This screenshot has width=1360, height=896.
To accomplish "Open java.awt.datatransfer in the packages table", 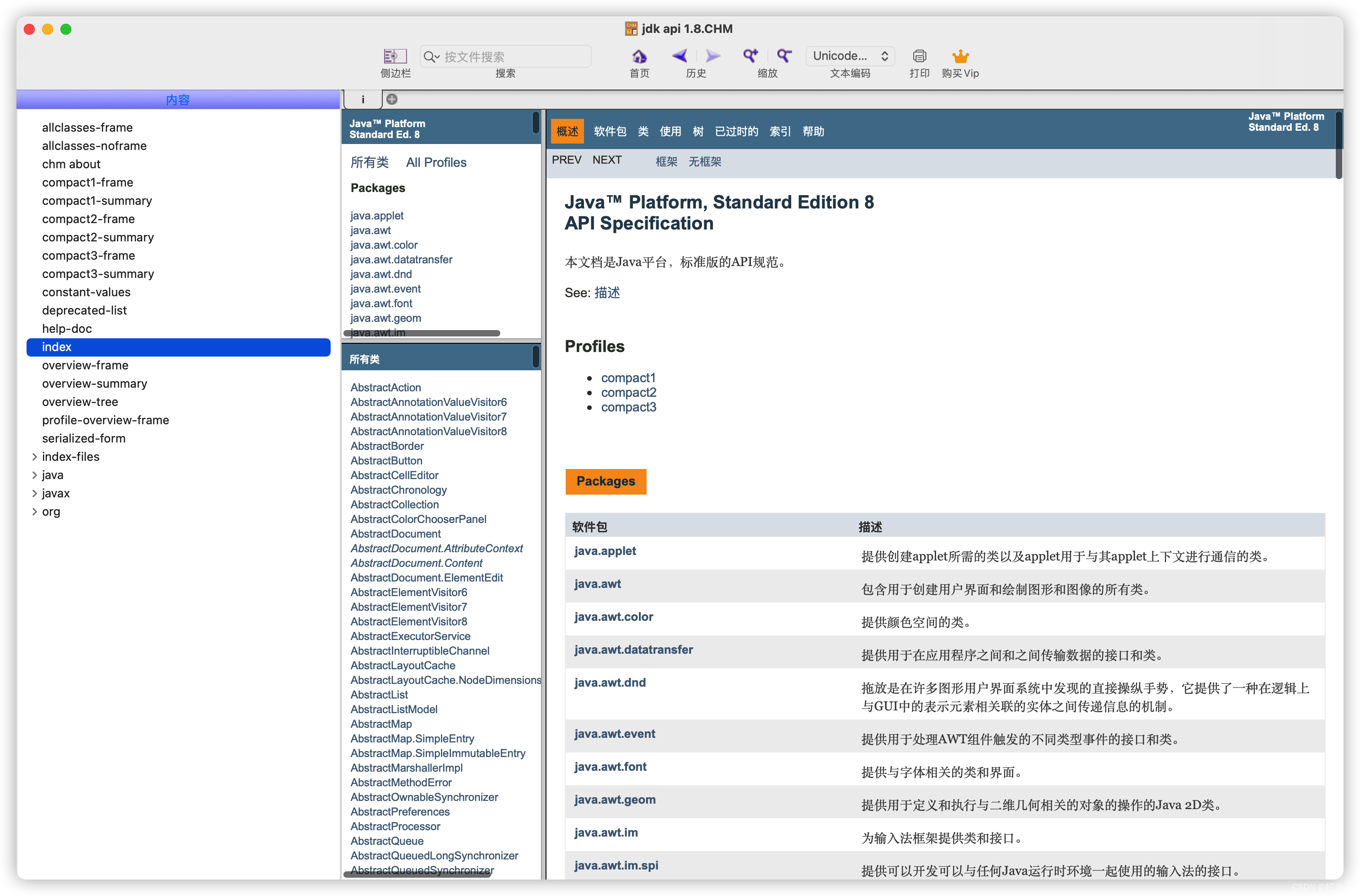I will pos(633,650).
